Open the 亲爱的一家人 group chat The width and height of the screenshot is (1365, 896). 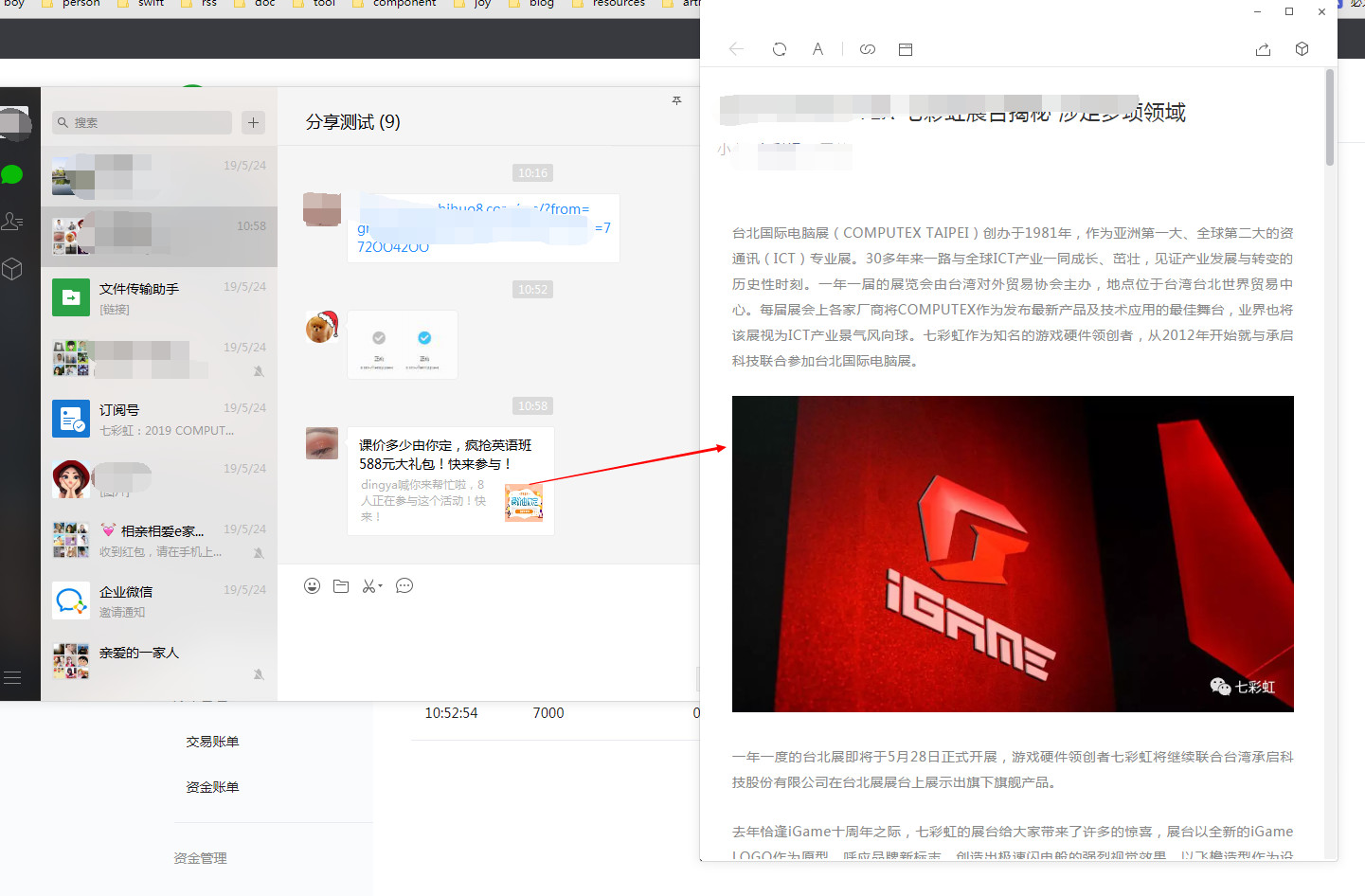tap(159, 661)
